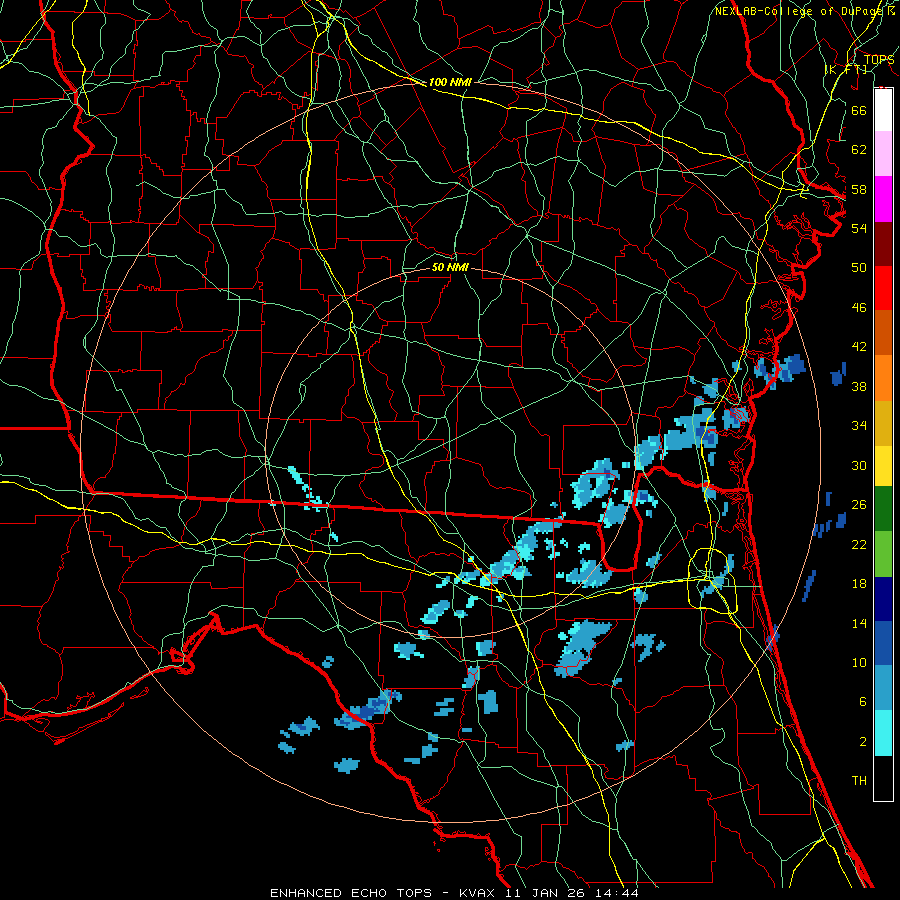Click the medium blue legend swatch
Viewport: 900px width, 900px height.
point(883,643)
